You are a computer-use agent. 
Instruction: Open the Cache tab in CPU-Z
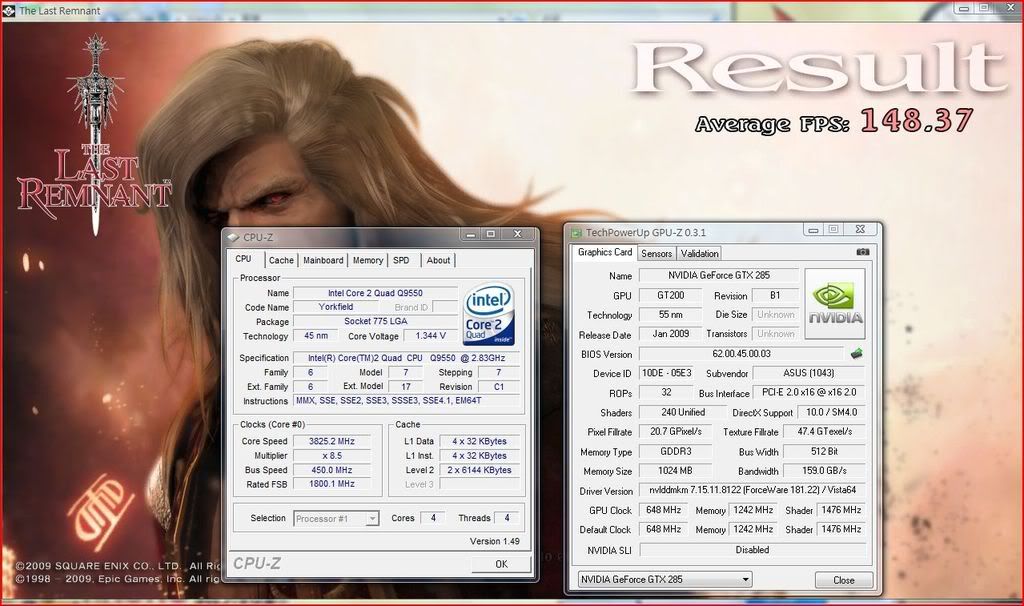[281, 260]
